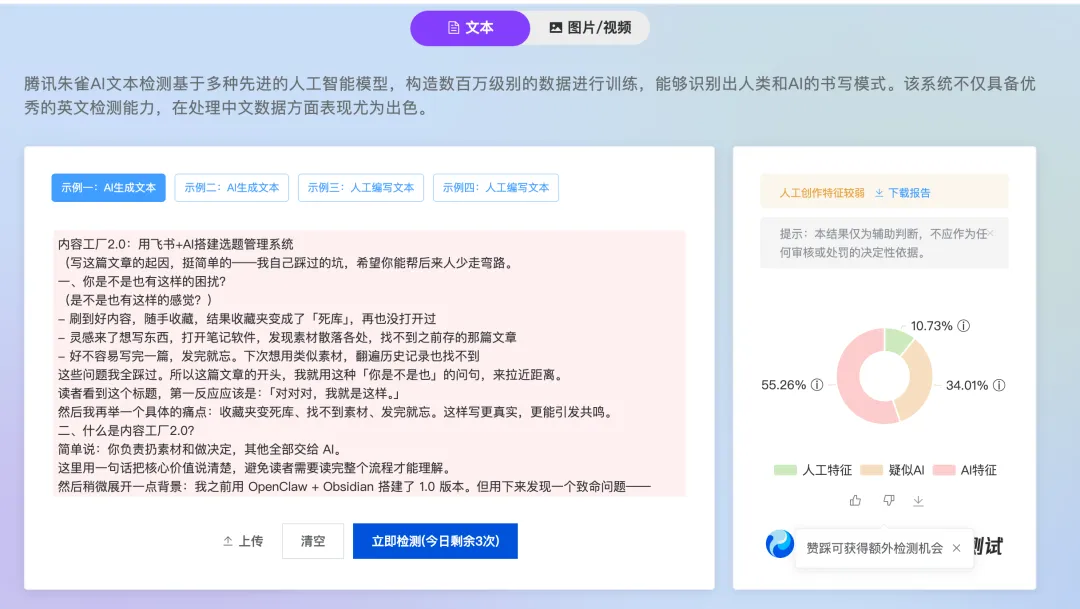Close the 赞踩可获得额外检测机会 tooltip
The image size is (1080, 609).
956,548
